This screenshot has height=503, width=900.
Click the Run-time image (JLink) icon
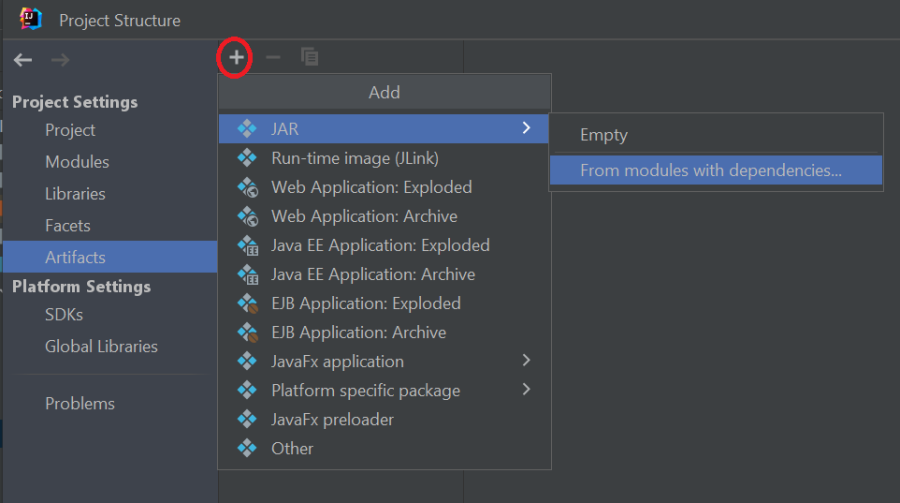coord(247,158)
